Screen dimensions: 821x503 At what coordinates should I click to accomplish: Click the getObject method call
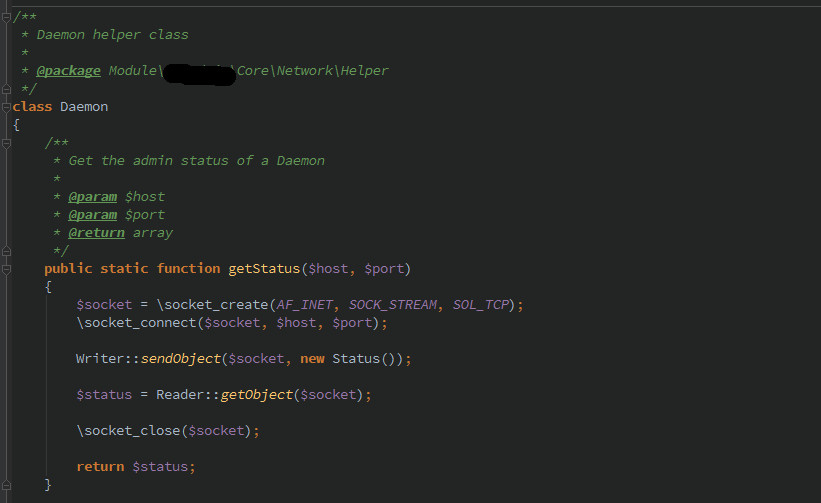(256, 394)
